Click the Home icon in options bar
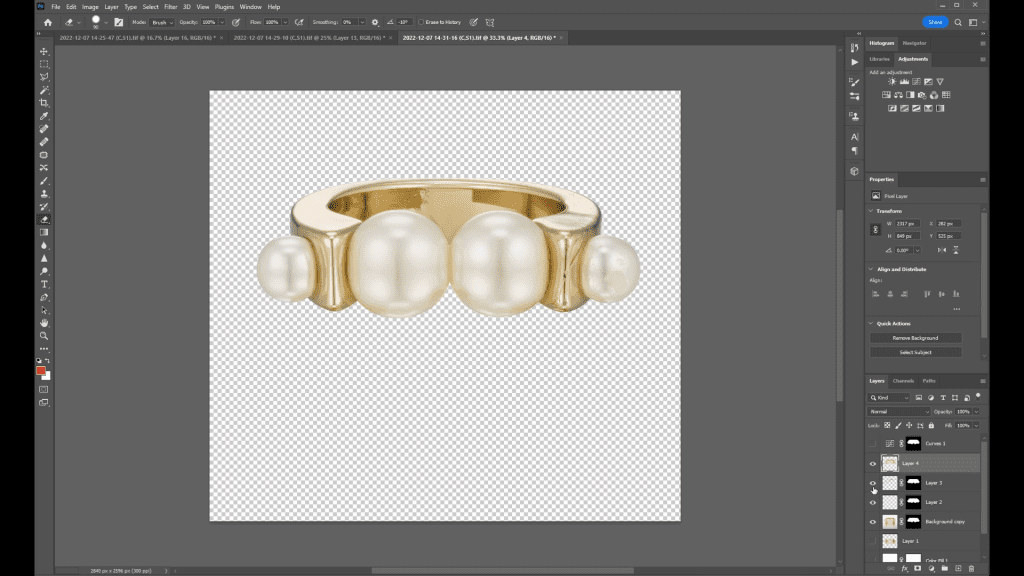1024x576 pixels. point(48,22)
